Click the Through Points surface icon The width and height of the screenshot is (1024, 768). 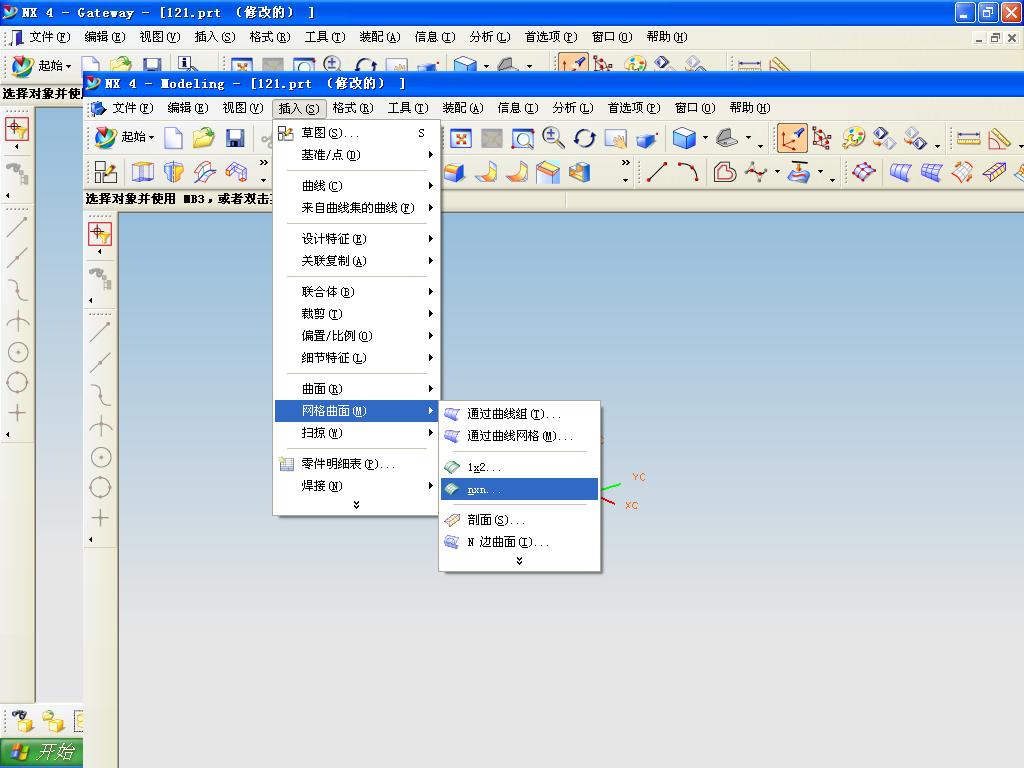(863, 172)
